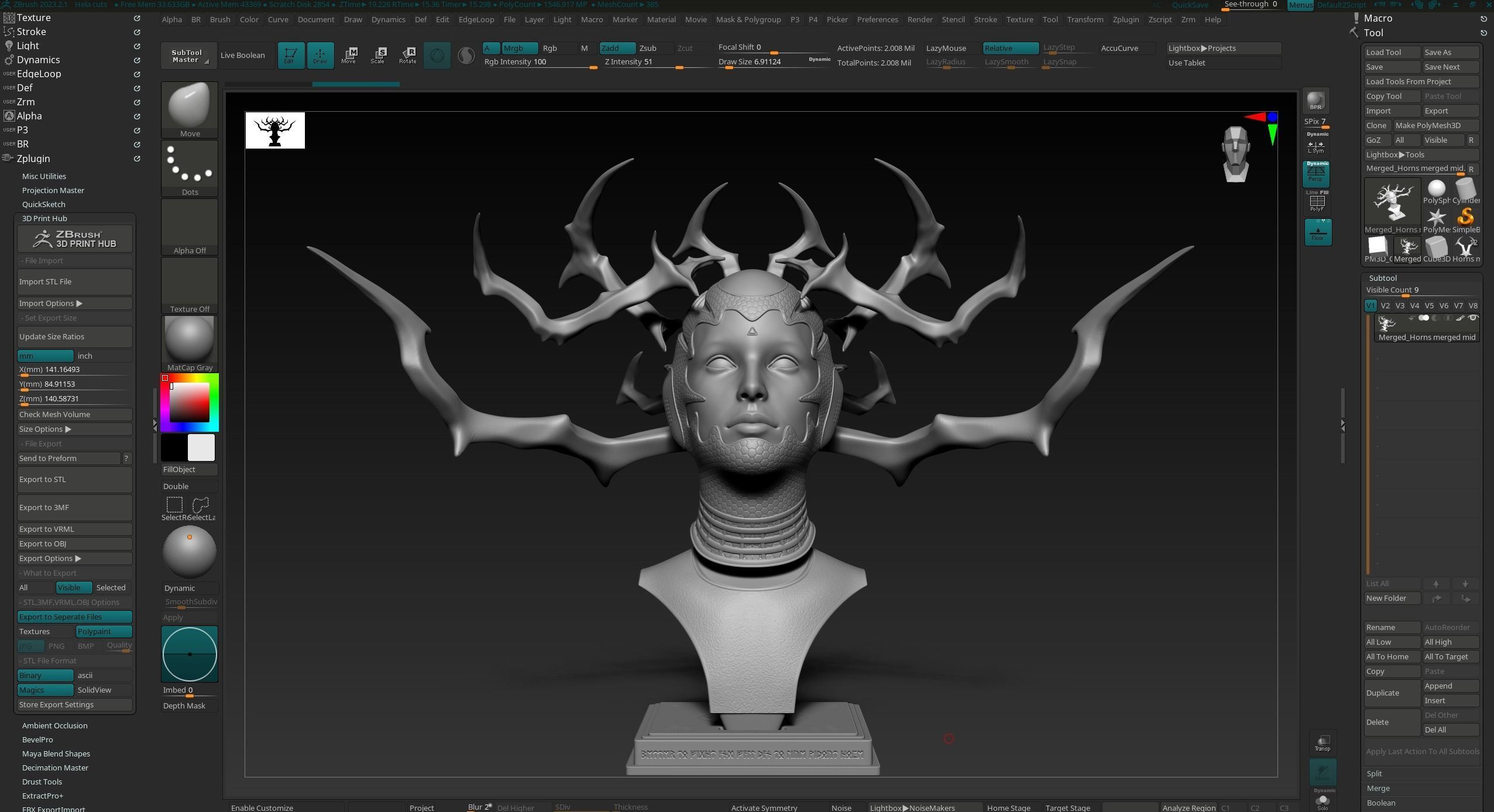The height and width of the screenshot is (812, 1494).
Task: Collapse the Subtool palette header
Action: tap(1383, 278)
